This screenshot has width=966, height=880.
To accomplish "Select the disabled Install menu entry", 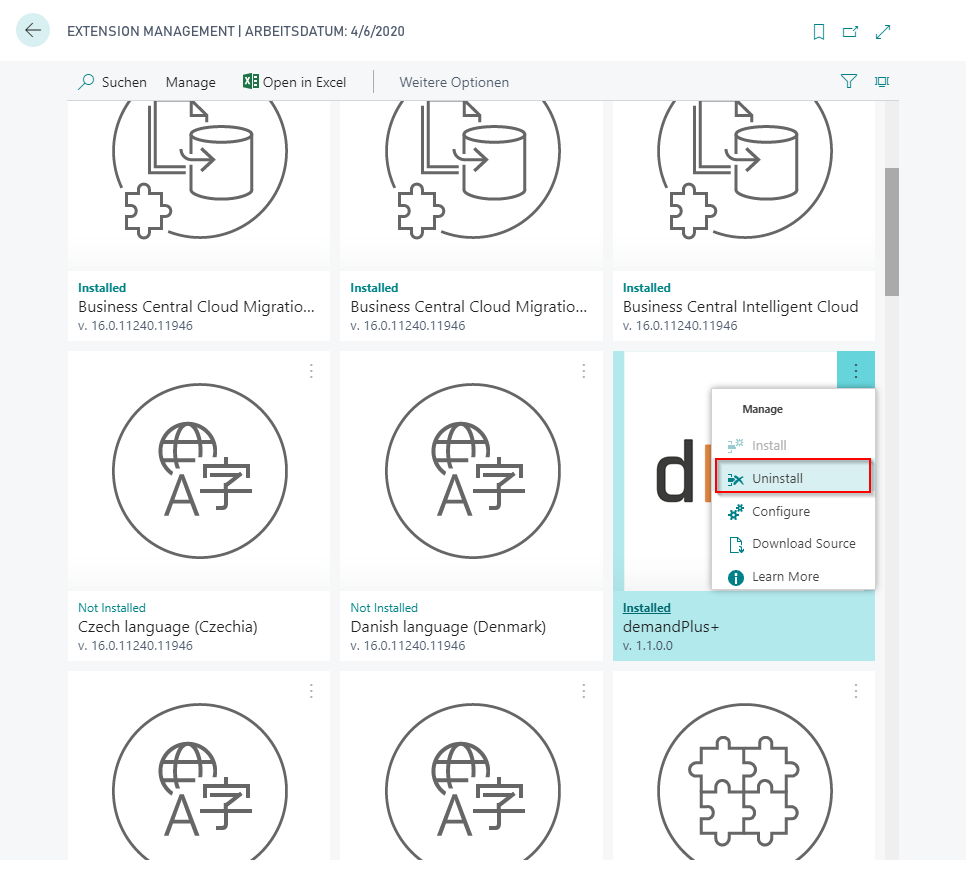I will 793,445.
